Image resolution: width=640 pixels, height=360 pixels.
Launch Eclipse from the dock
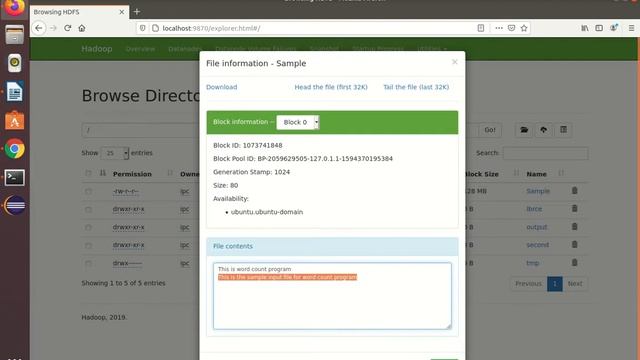click(x=15, y=205)
